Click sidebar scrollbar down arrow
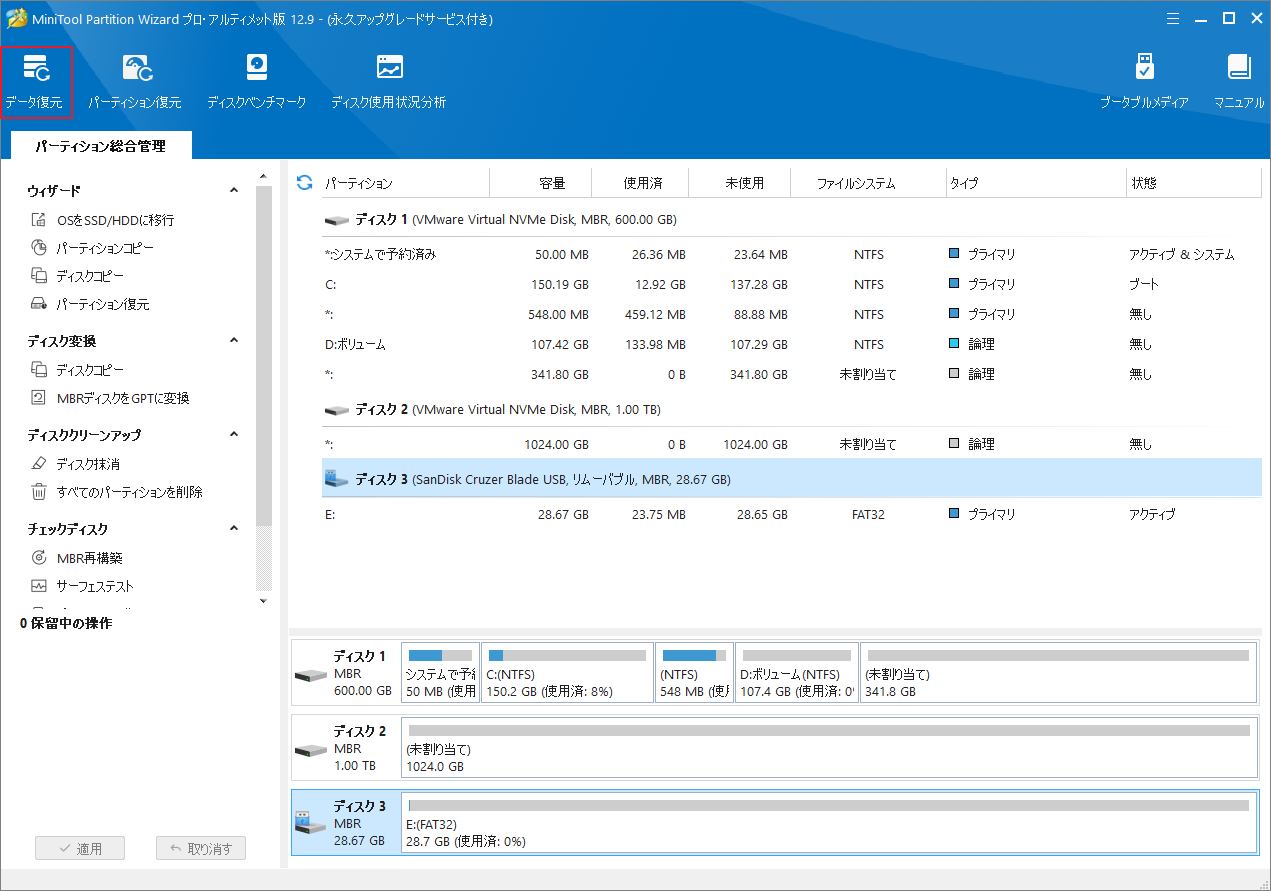The image size is (1271, 891). pyautogui.click(x=264, y=601)
